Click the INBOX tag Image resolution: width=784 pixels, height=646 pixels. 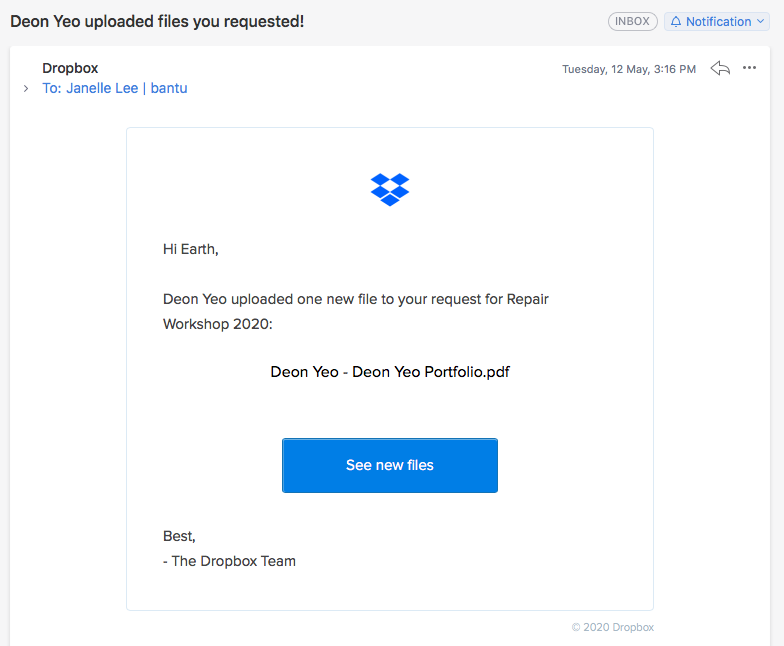[632, 22]
